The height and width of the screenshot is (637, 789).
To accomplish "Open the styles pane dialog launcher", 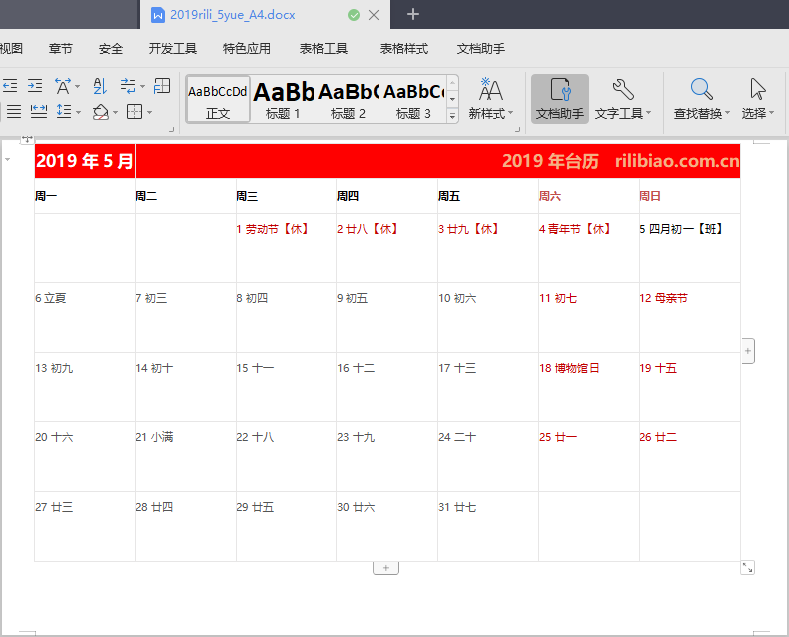I will coord(518,129).
